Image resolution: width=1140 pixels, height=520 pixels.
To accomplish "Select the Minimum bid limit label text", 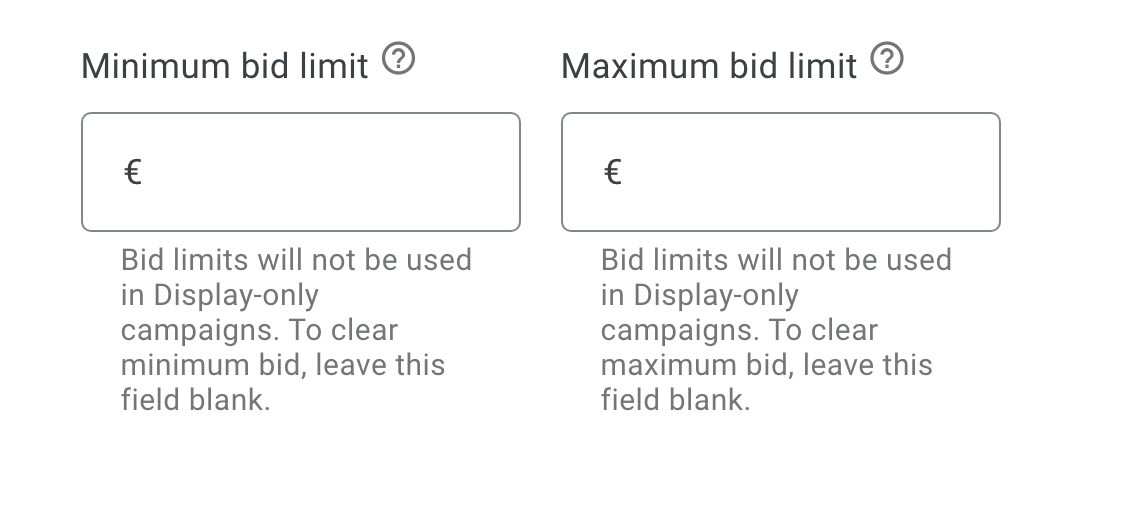I will 225,66.
